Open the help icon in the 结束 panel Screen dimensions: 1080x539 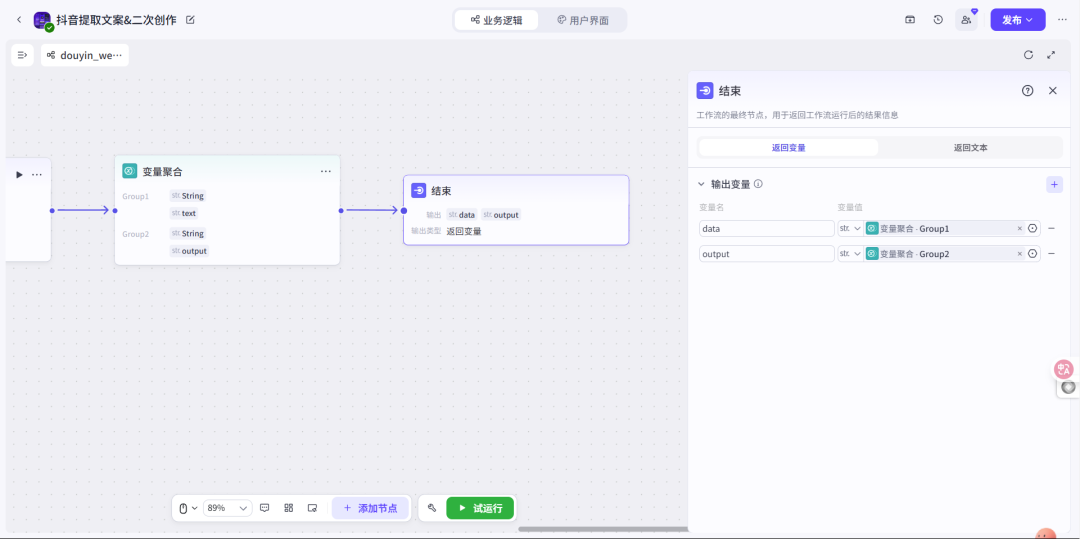(1028, 91)
